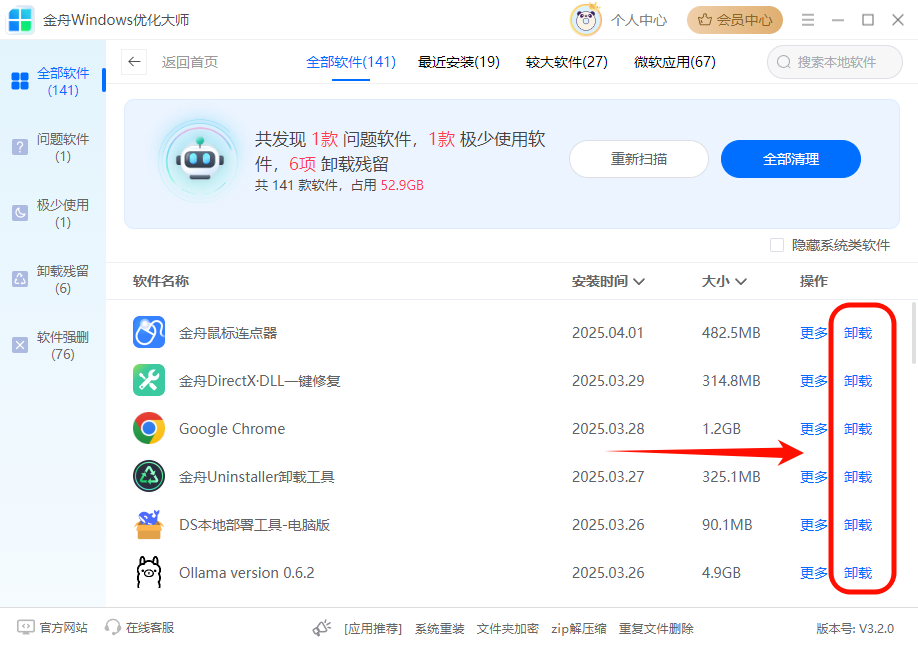Screen dimensions: 918x647
Task: Select the 问题软件 question mark icon
Action: [20, 147]
